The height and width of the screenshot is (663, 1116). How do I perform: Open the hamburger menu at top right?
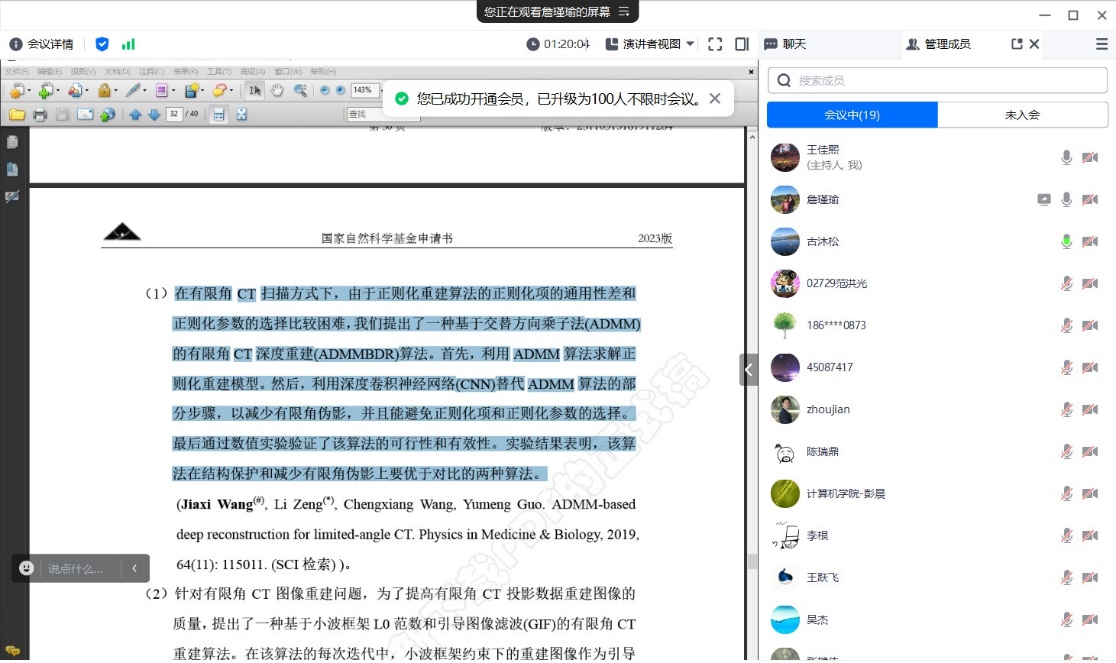[1101, 44]
